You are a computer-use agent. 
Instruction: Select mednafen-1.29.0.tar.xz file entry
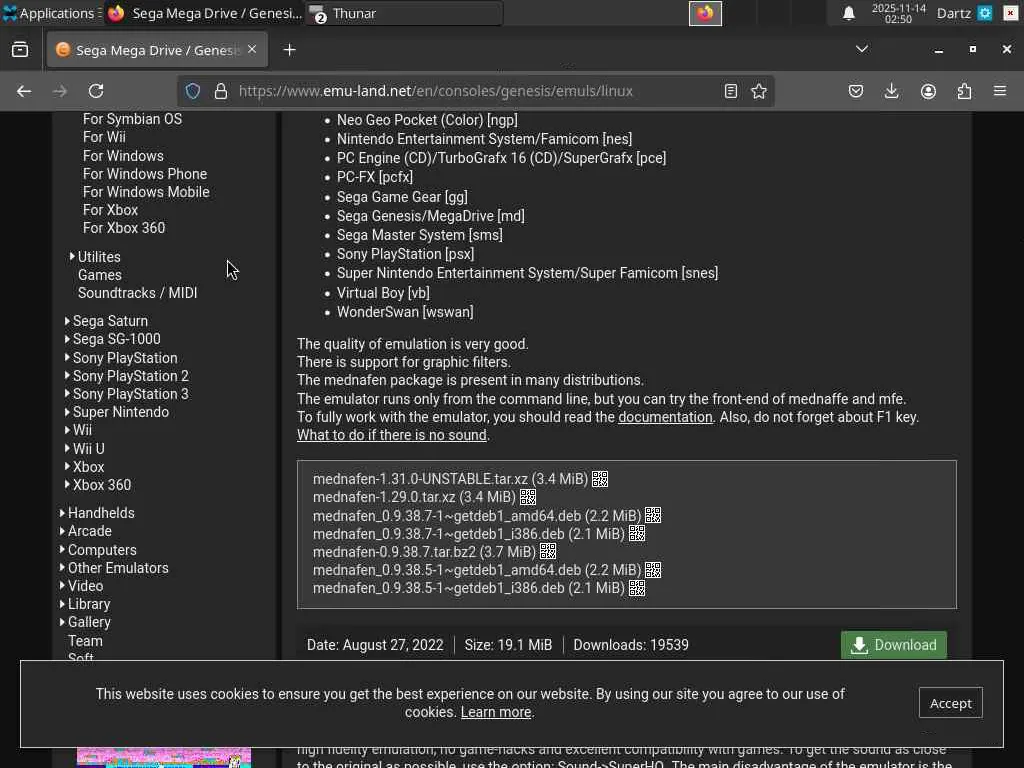414,498
